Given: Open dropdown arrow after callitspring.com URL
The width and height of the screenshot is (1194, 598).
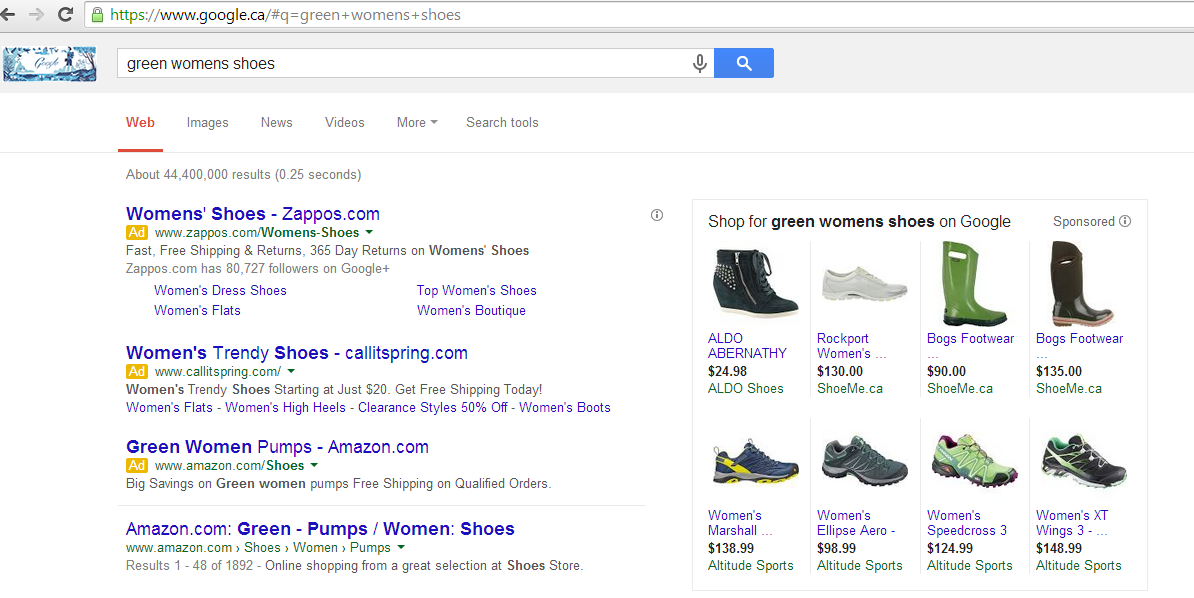Looking at the screenshot, I should 292,372.
